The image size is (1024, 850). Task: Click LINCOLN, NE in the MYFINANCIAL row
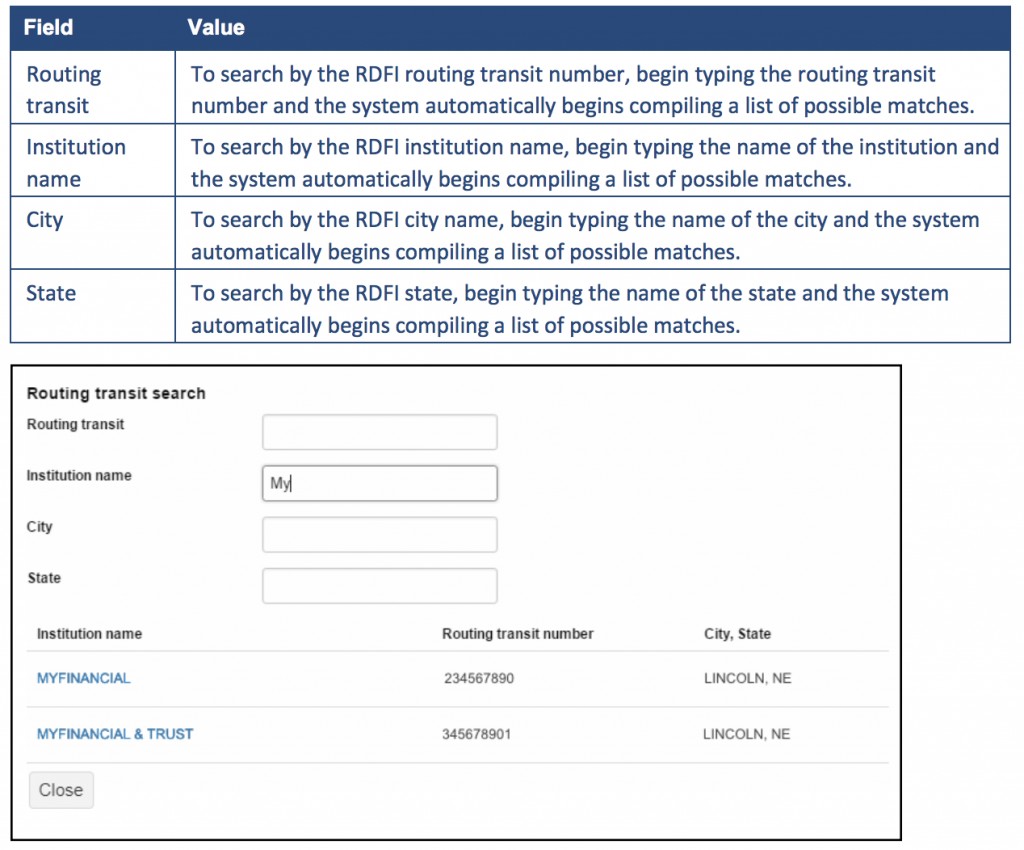coord(747,678)
